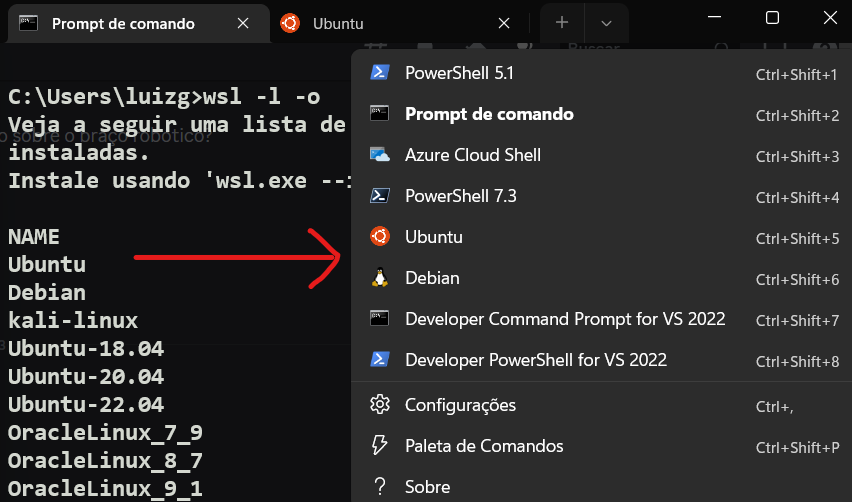Click the Ctrl+Shift+5 shortcut label

point(797,239)
